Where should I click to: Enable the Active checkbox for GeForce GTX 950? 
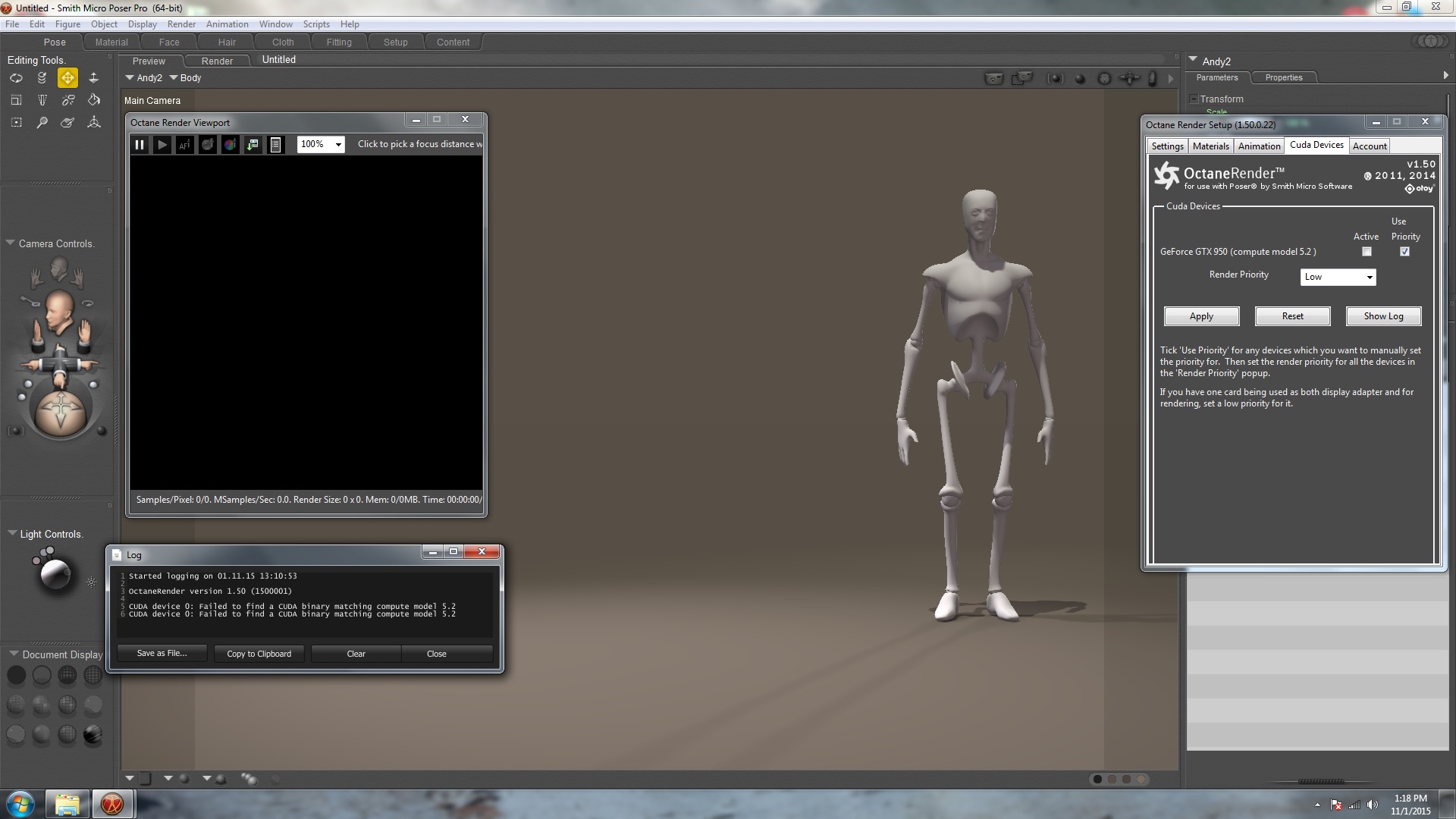pos(1367,252)
